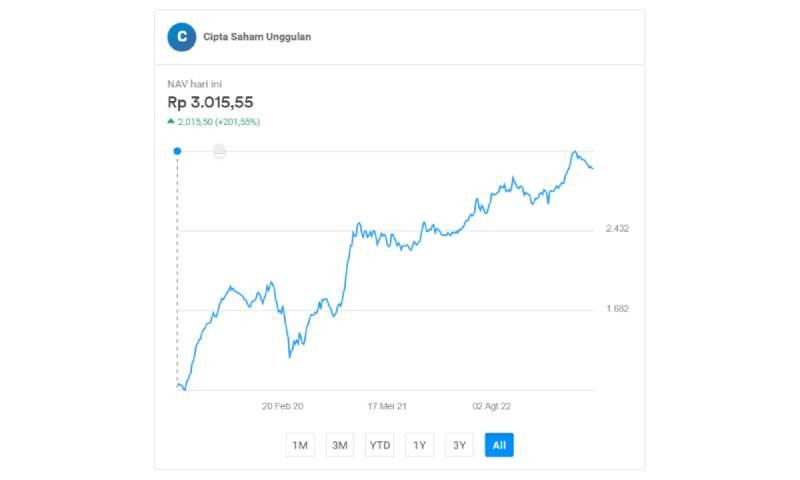Click the 02 Agt 22 date label
The width and height of the screenshot is (800, 480).
tap(492, 407)
